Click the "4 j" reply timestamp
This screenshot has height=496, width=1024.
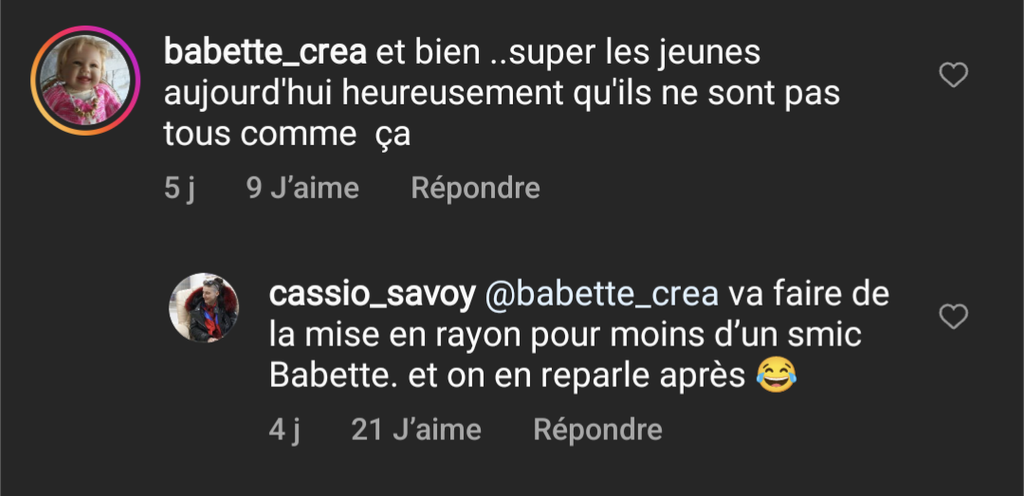pyautogui.click(x=285, y=430)
